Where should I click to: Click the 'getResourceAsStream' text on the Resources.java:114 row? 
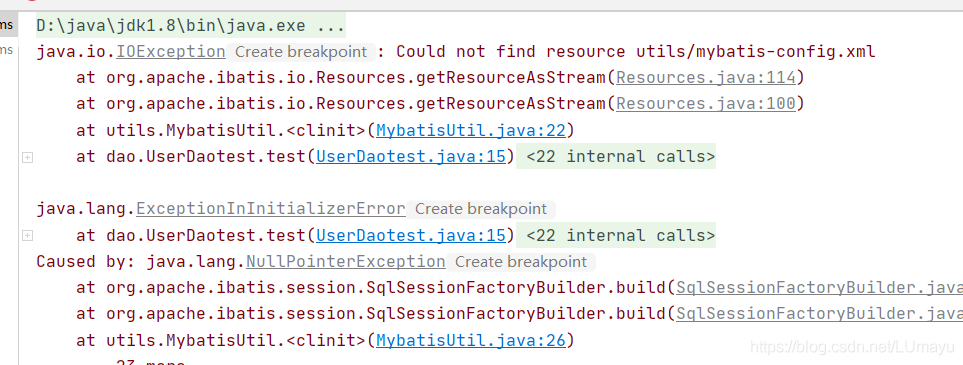(511, 78)
